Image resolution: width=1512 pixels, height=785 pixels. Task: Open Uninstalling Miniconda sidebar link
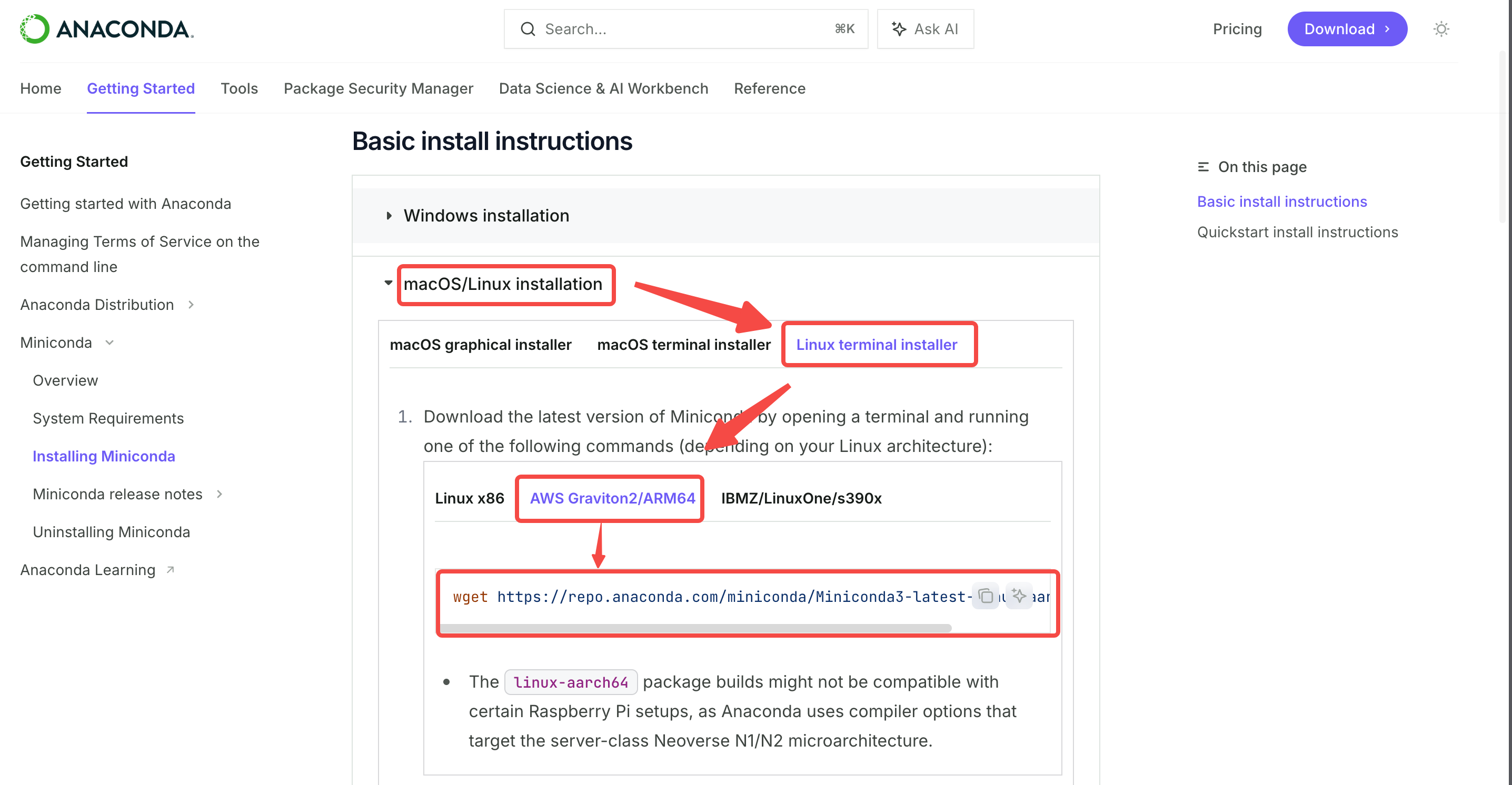pos(112,531)
